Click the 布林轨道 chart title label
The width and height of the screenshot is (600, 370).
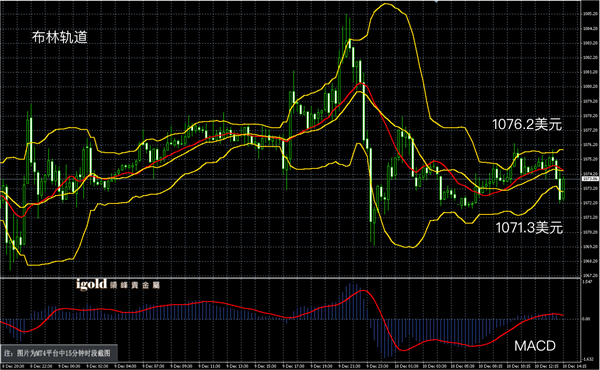(x=60, y=37)
